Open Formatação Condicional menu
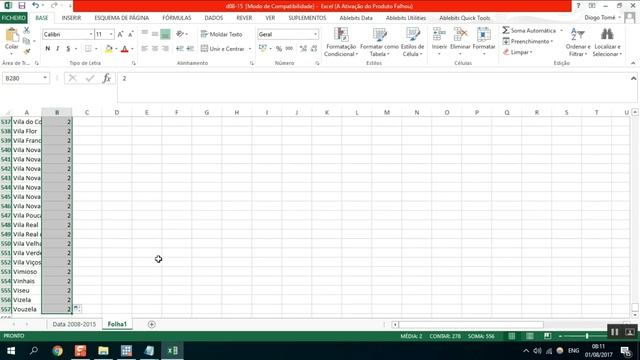This screenshot has width=640, height=360. point(341,42)
